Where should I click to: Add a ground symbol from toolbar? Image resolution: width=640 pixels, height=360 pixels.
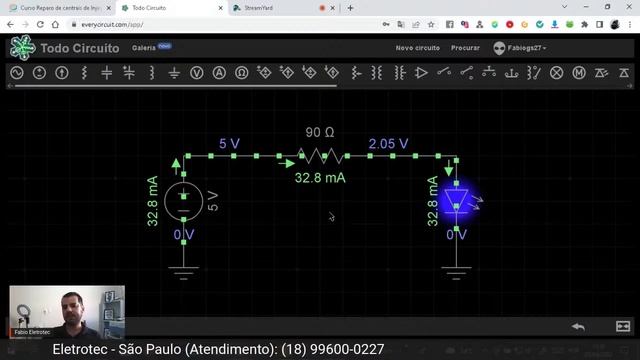pyautogui.click(x=174, y=73)
